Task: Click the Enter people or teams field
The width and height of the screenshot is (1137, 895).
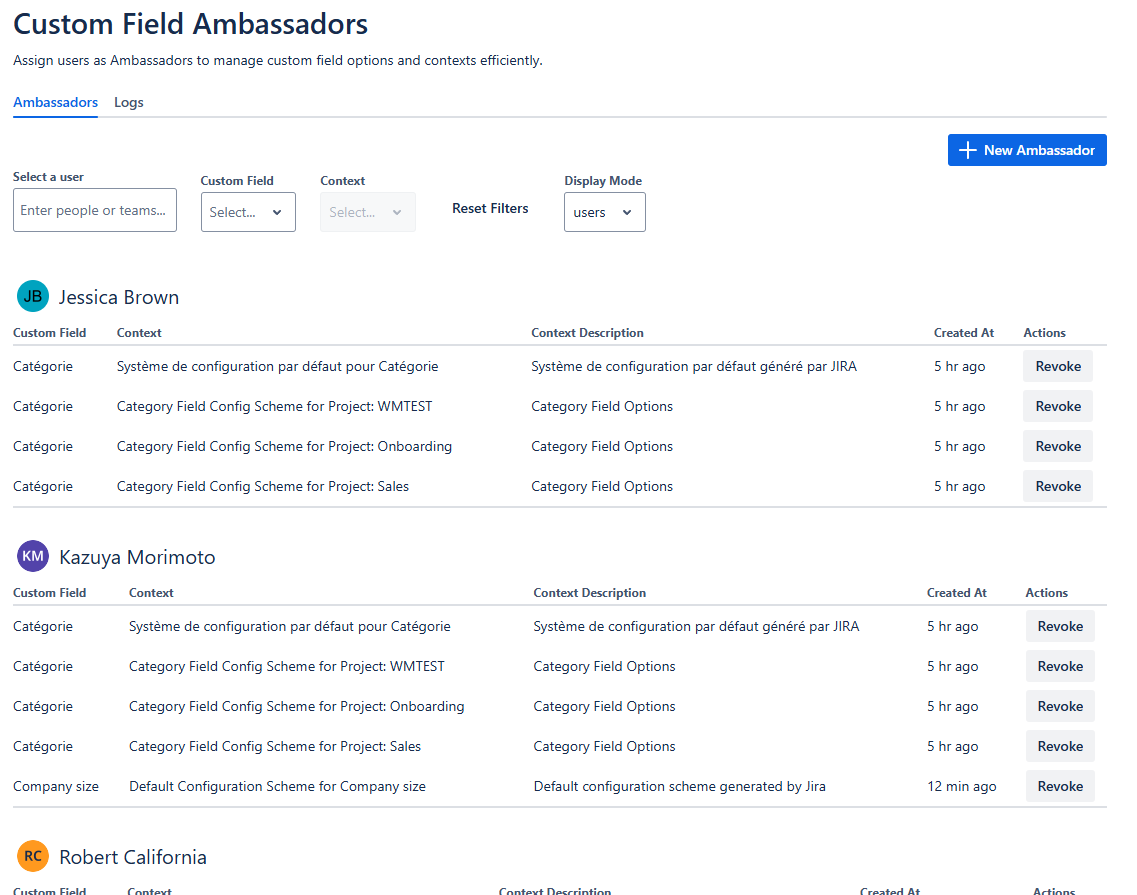Action: coord(94,210)
